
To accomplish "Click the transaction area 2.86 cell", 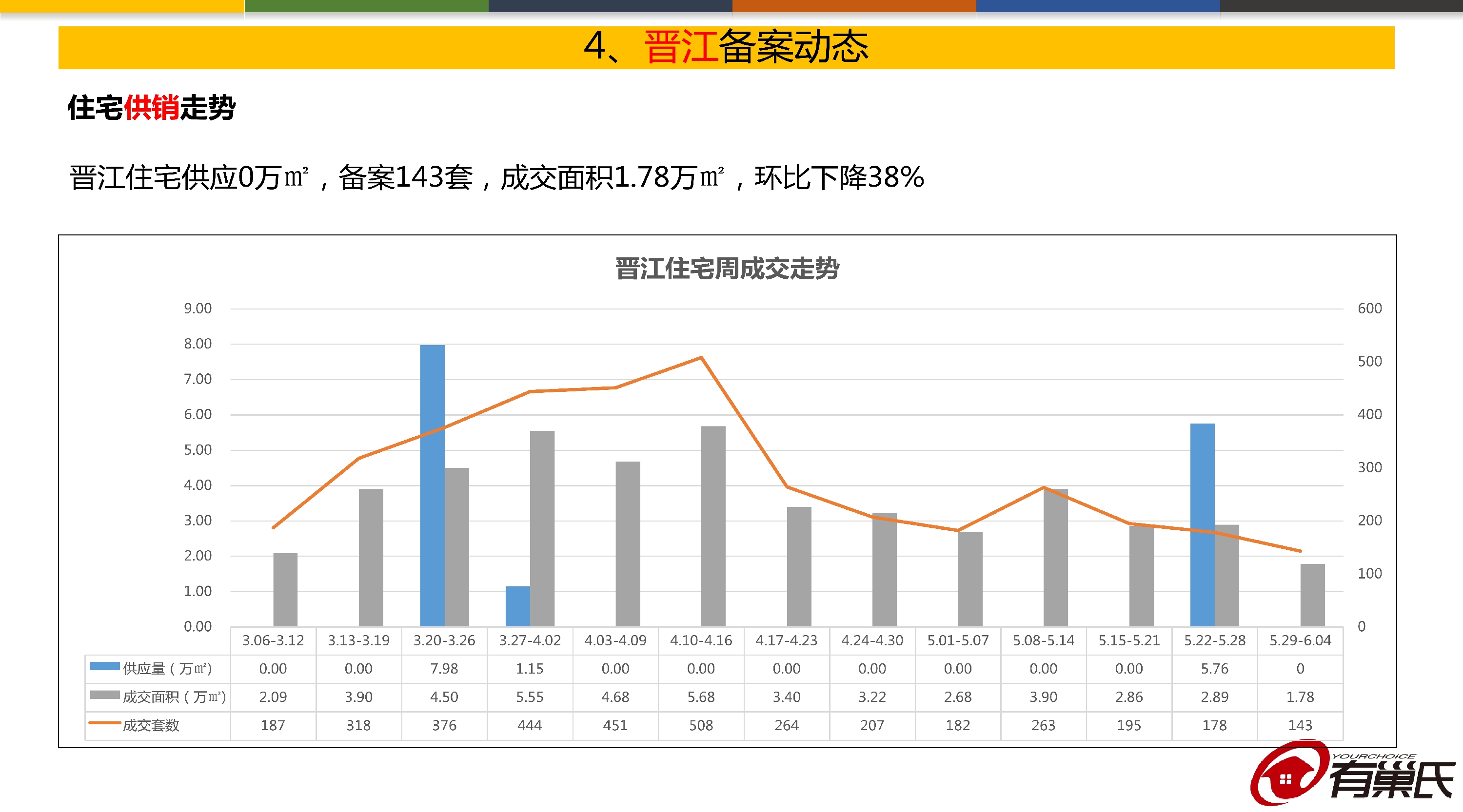I will coord(1129,697).
